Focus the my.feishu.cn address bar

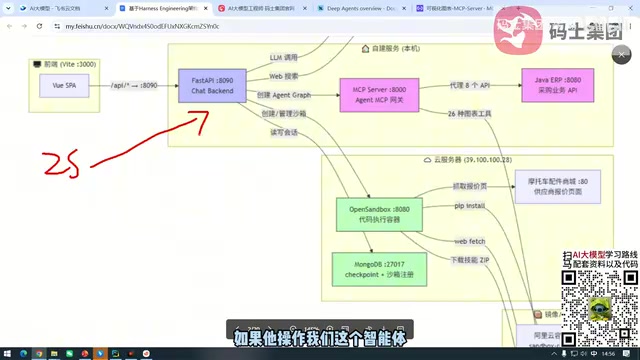pyautogui.click(x=142, y=26)
